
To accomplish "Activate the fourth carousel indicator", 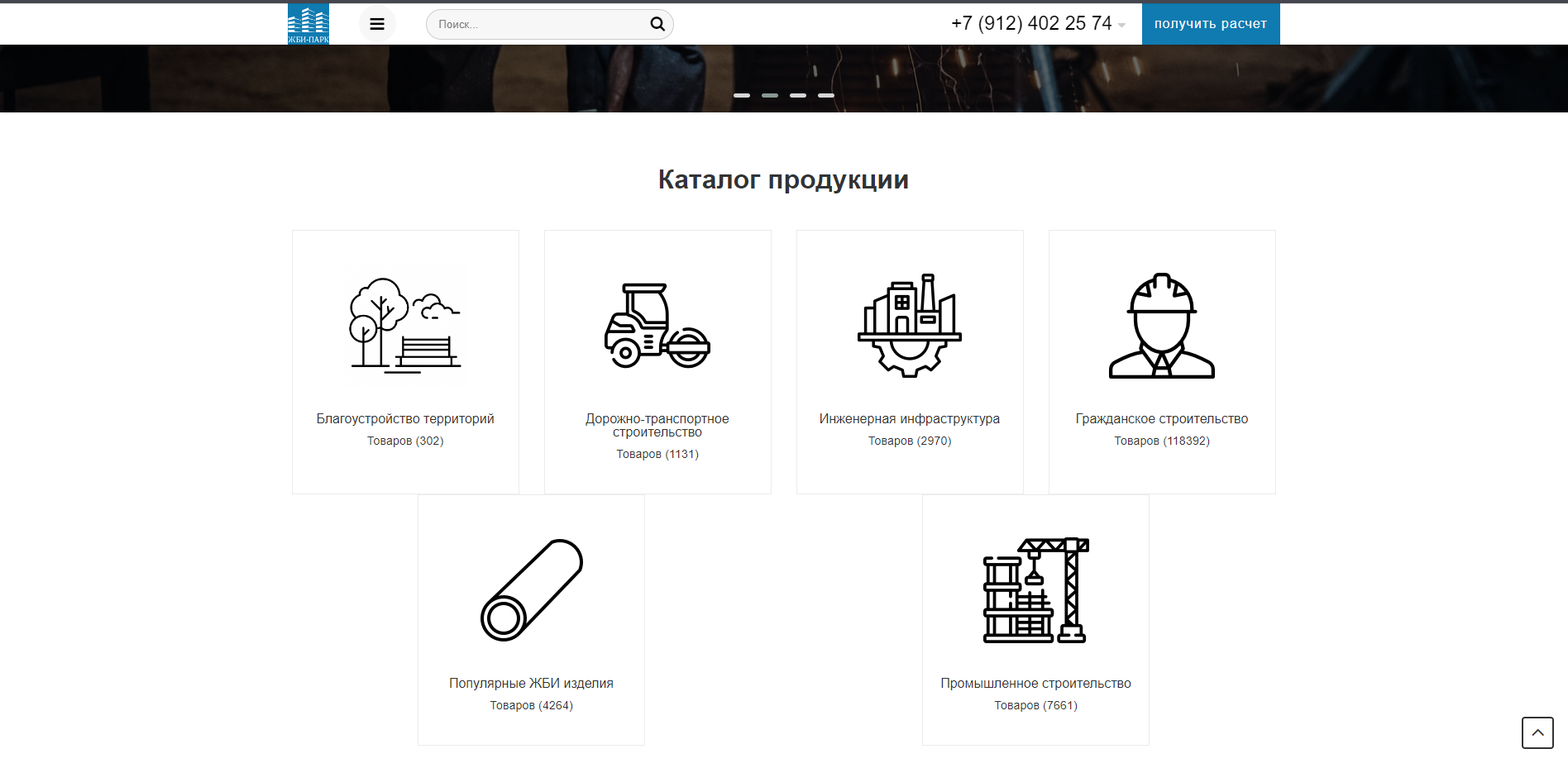I will pyautogui.click(x=826, y=94).
